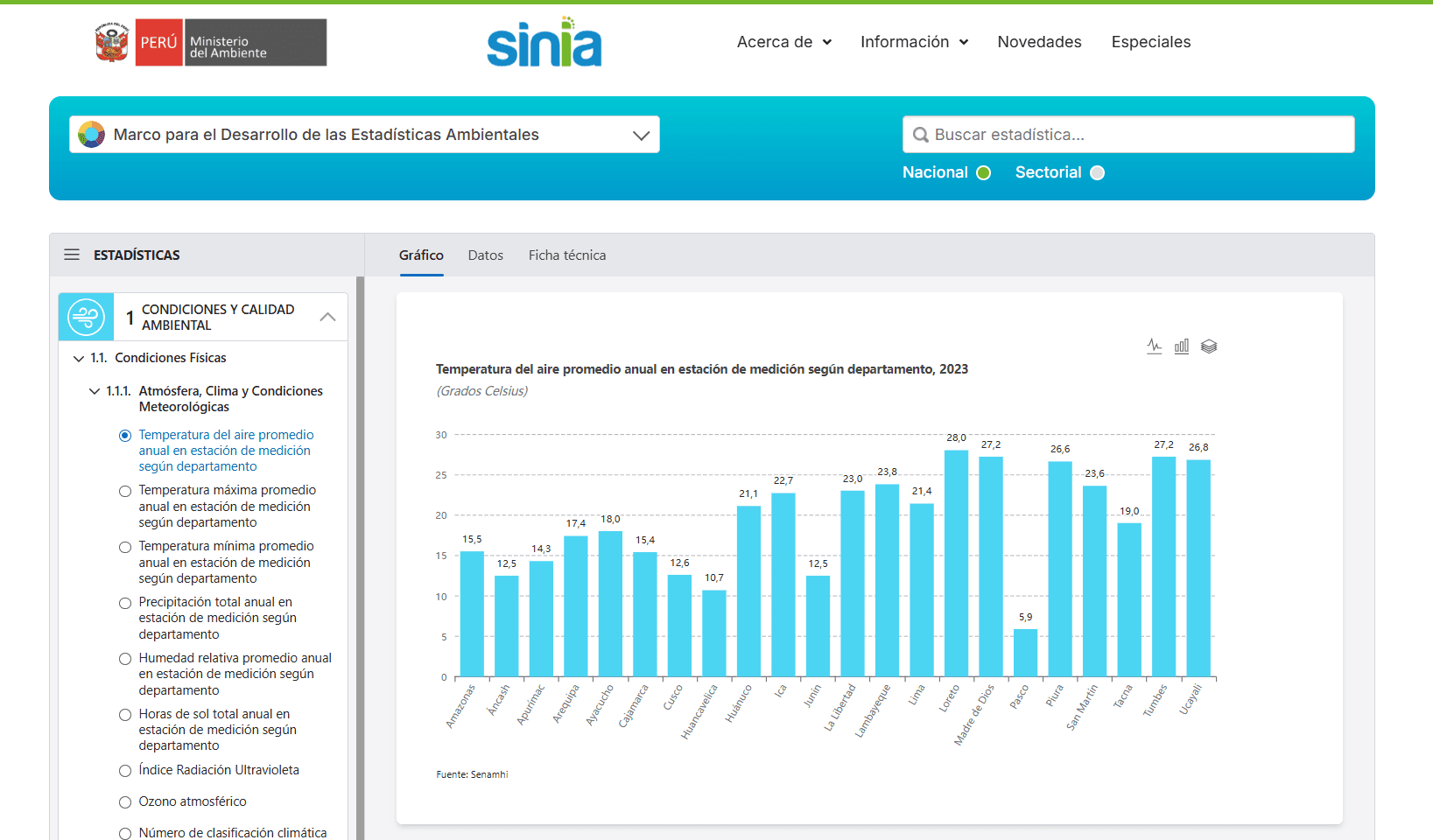Open the Ficha técnica tab
The image size is (1433, 840).
tap(566, 255)
